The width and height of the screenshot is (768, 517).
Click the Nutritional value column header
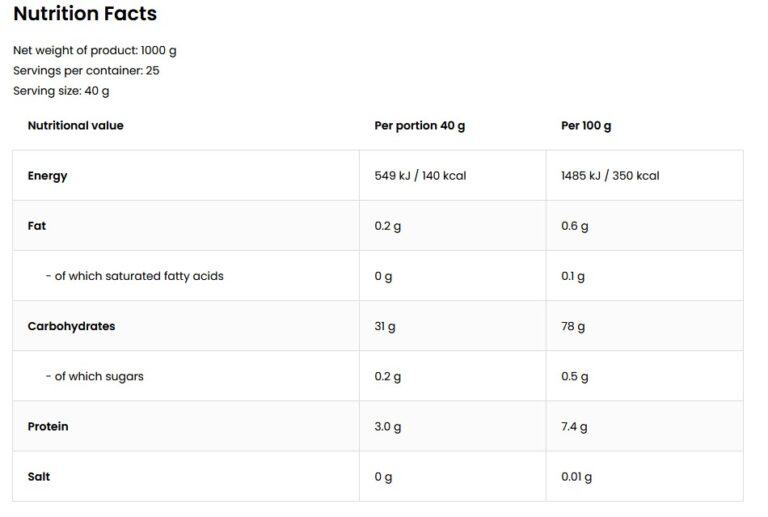(x=76, y=126)
